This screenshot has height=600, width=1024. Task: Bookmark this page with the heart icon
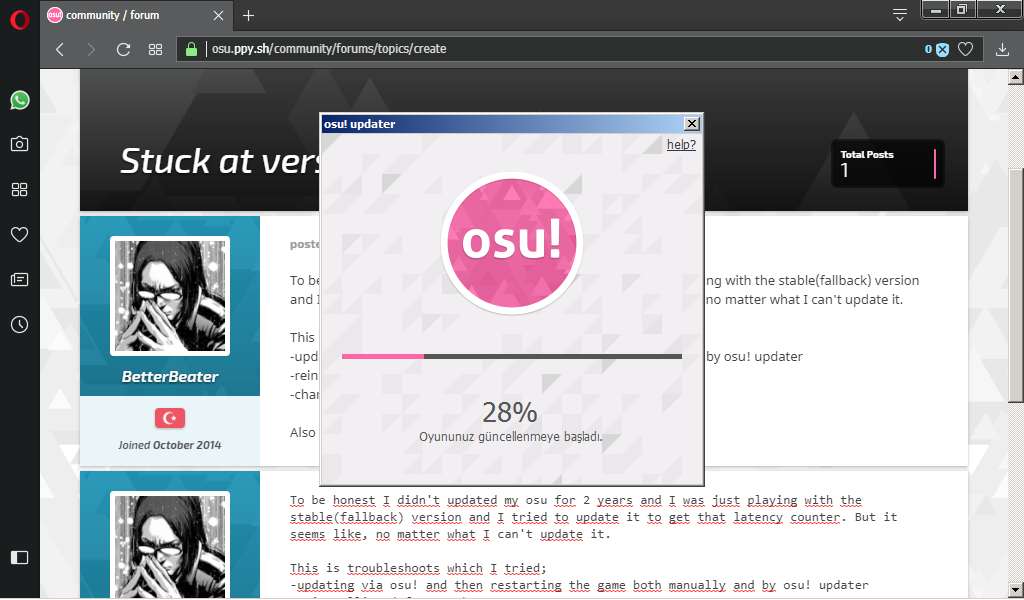[965, 49]
